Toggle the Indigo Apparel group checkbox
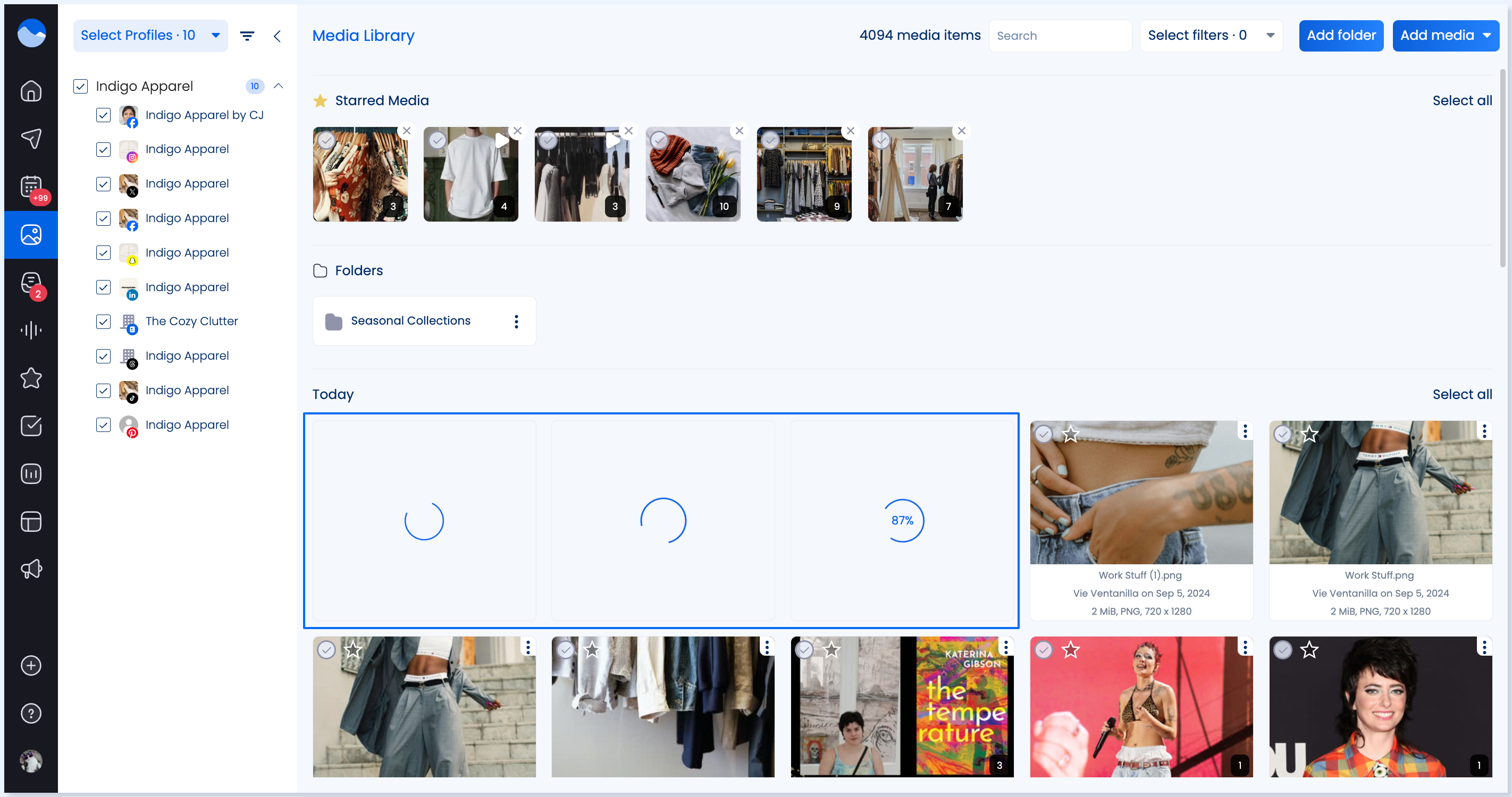1512x797 pixels. [x=80, y=86]
